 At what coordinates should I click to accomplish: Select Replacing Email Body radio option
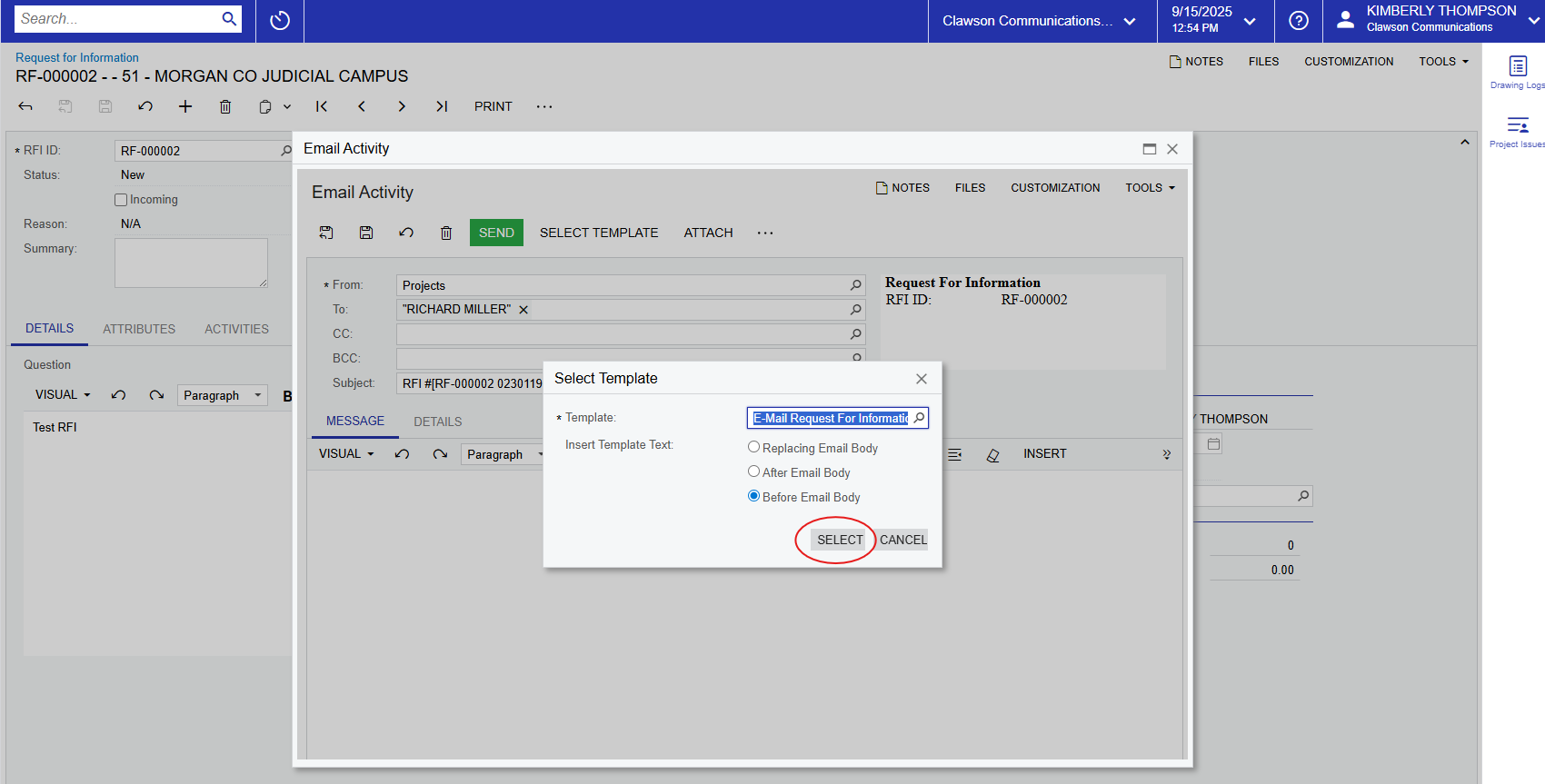point(753,447)
